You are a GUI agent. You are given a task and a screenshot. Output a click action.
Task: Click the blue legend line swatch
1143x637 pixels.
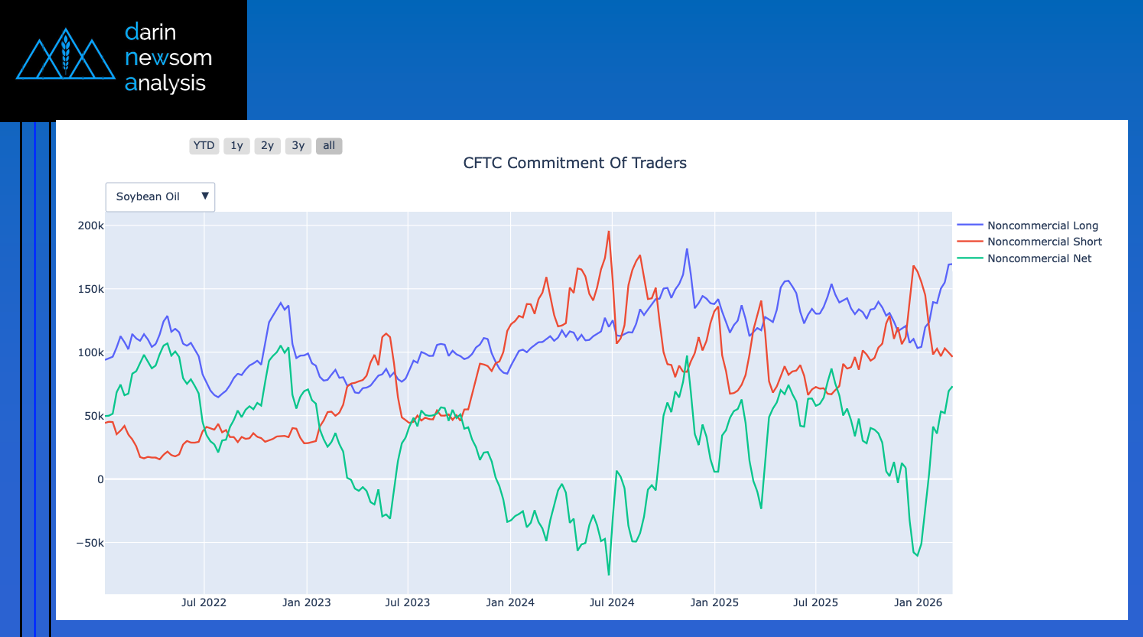click(970, 225)
